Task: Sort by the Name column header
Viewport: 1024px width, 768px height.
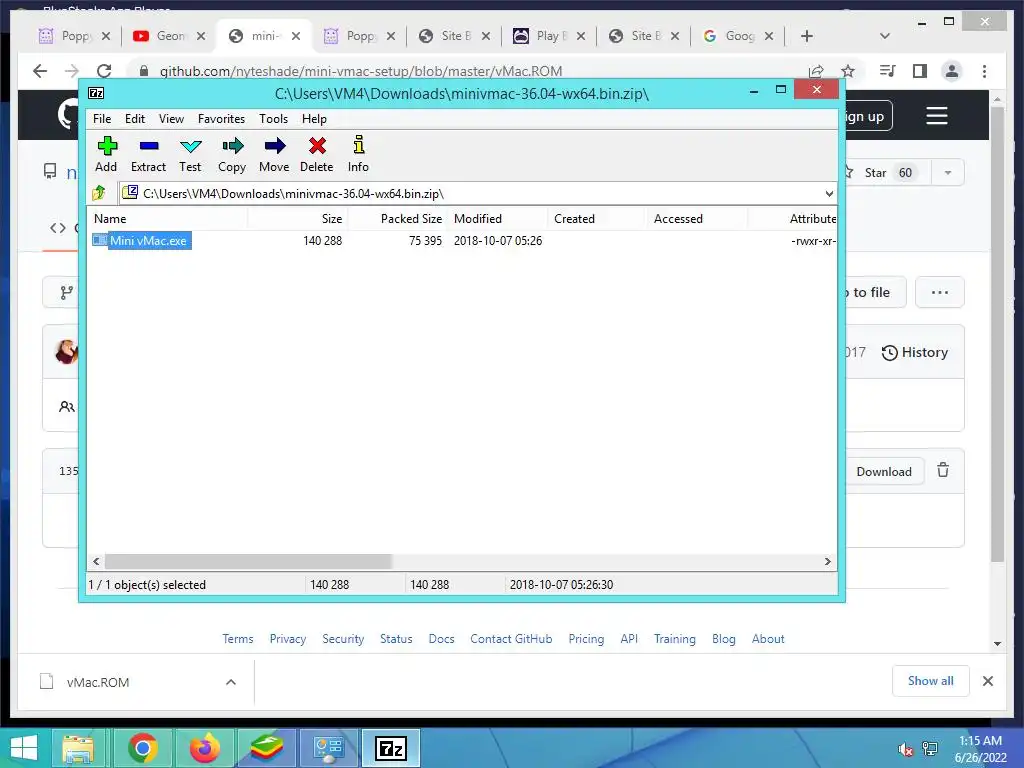Action: coord(168,219)
